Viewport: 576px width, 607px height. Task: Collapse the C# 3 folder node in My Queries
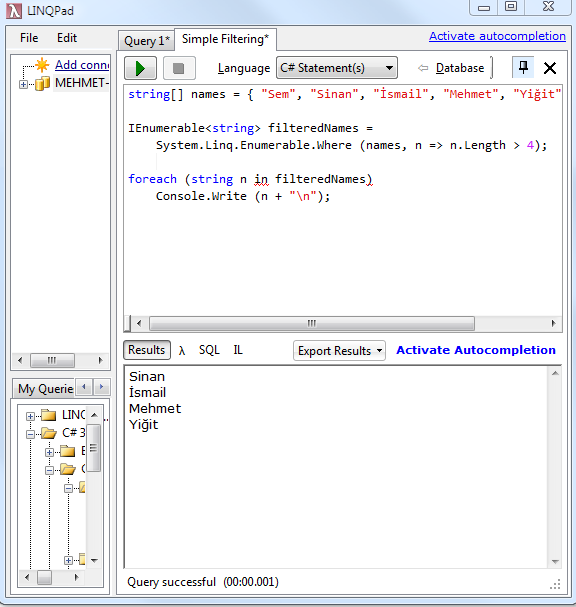pyautogui.click(x=30, y=434)
